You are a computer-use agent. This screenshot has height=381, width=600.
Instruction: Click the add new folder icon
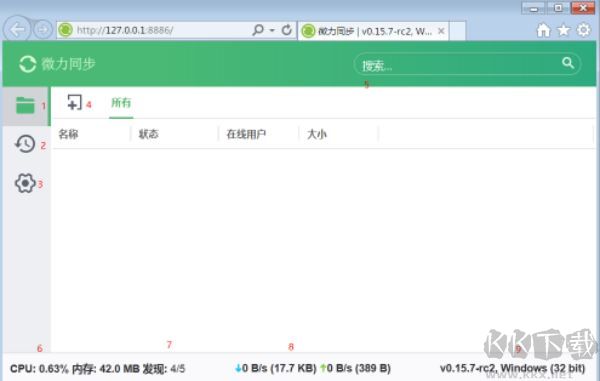[x=75, y=103]
